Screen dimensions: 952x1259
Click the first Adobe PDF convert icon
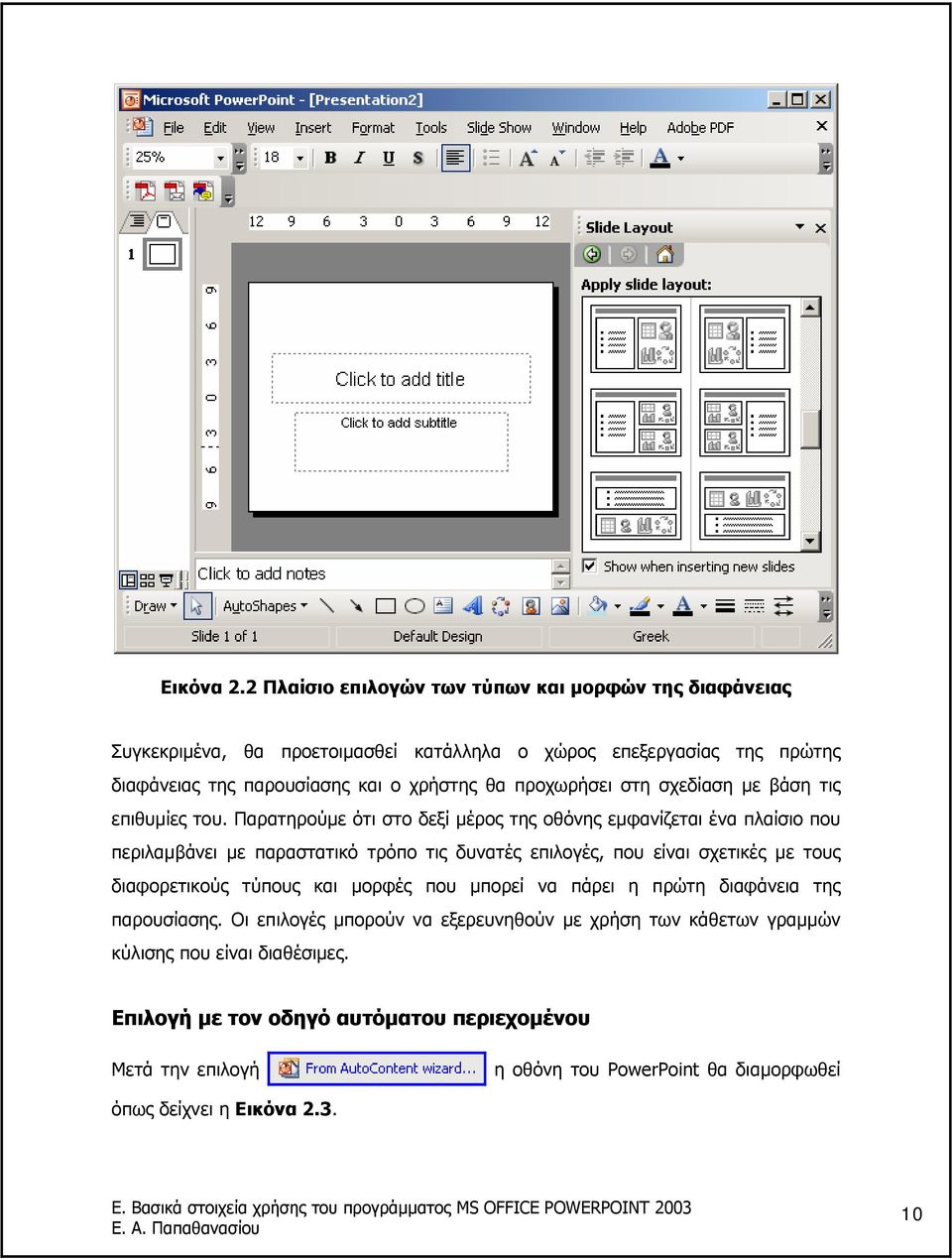click(x=146, y=190)
